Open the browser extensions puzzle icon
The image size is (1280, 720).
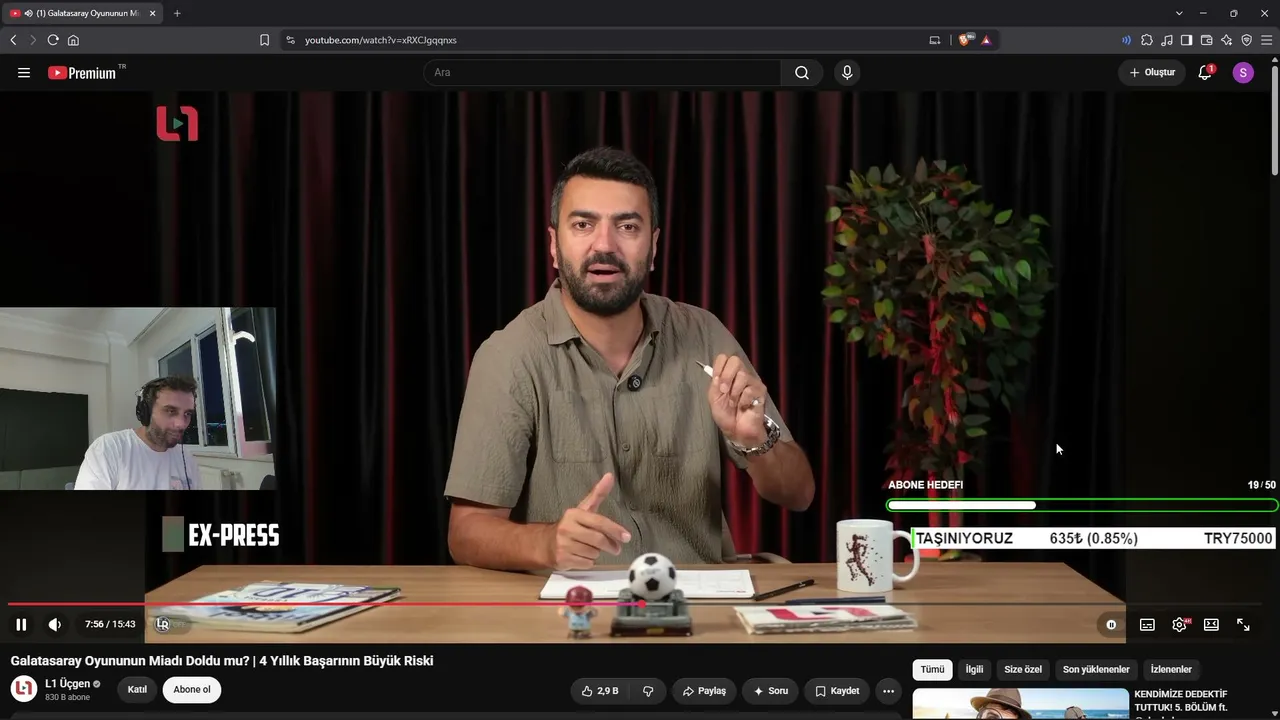coord(1147,40)
